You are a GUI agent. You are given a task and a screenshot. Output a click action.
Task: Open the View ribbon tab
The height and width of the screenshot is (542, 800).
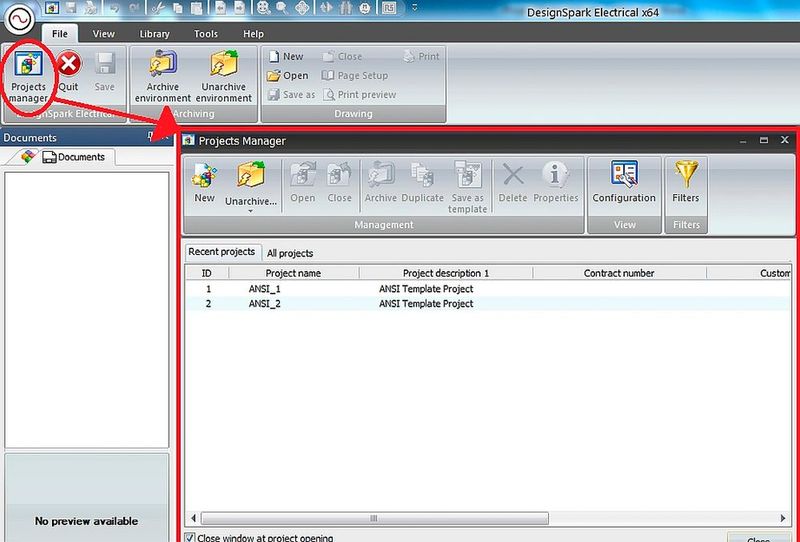tap(104, 34)
